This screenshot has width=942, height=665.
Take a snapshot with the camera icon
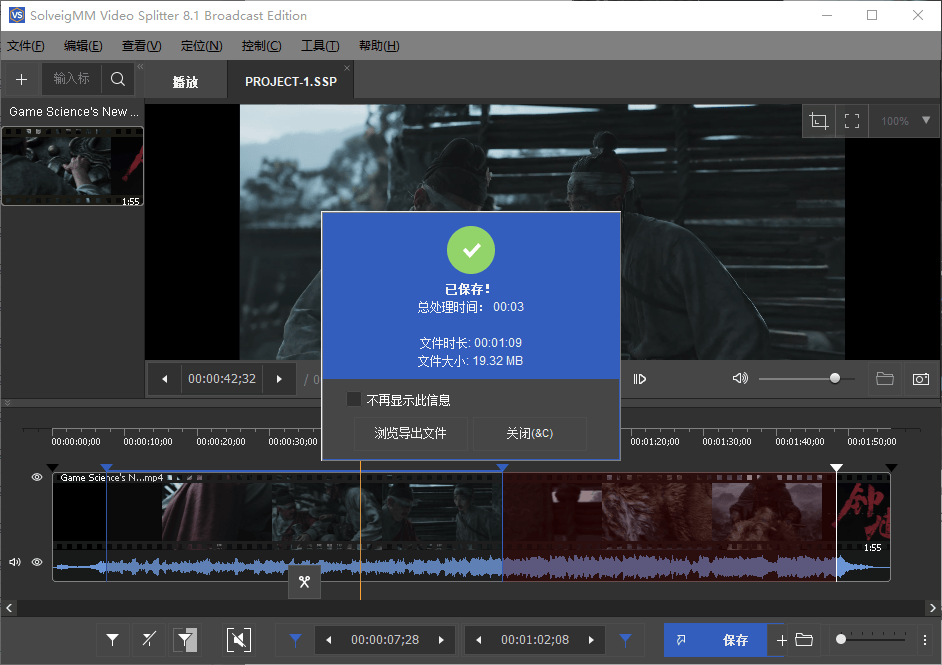point(921,378)
